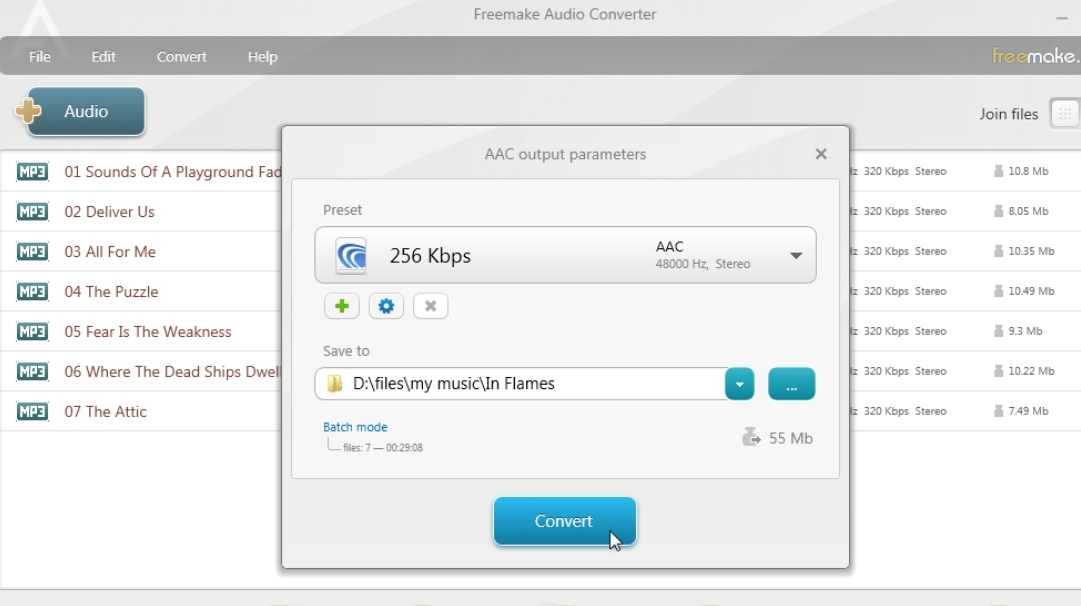Screen dimensions: 1081x606
Task: Select track 01 Sounds Of A Playground
Action: (x=173, y=172)
